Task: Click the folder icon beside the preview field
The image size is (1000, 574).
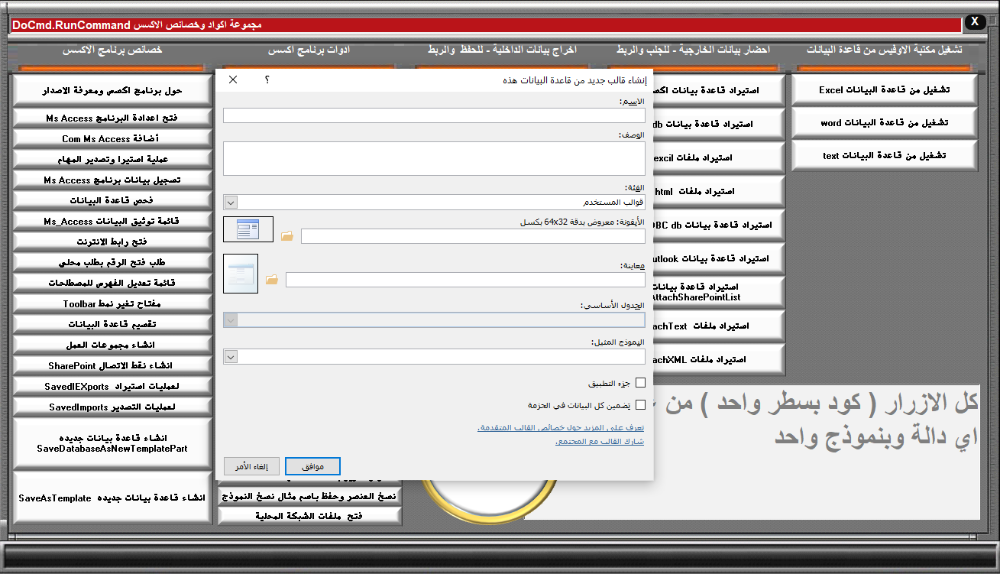Action: point(272,279)
